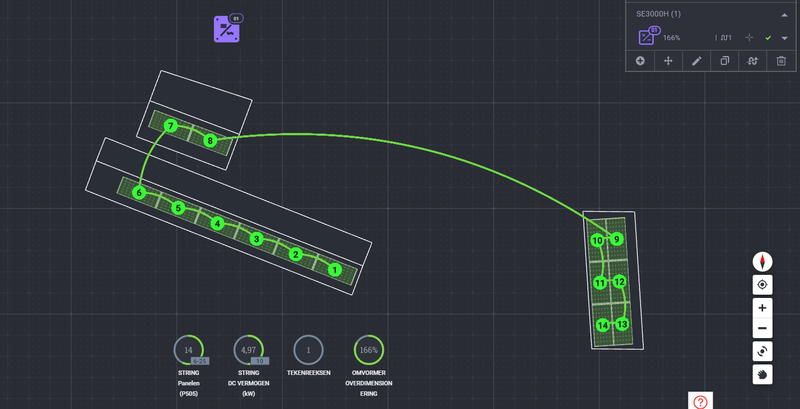Screen dimensions: 800x409
Task: Click the 6-25 range badge
Action: [x=199, y=361]
